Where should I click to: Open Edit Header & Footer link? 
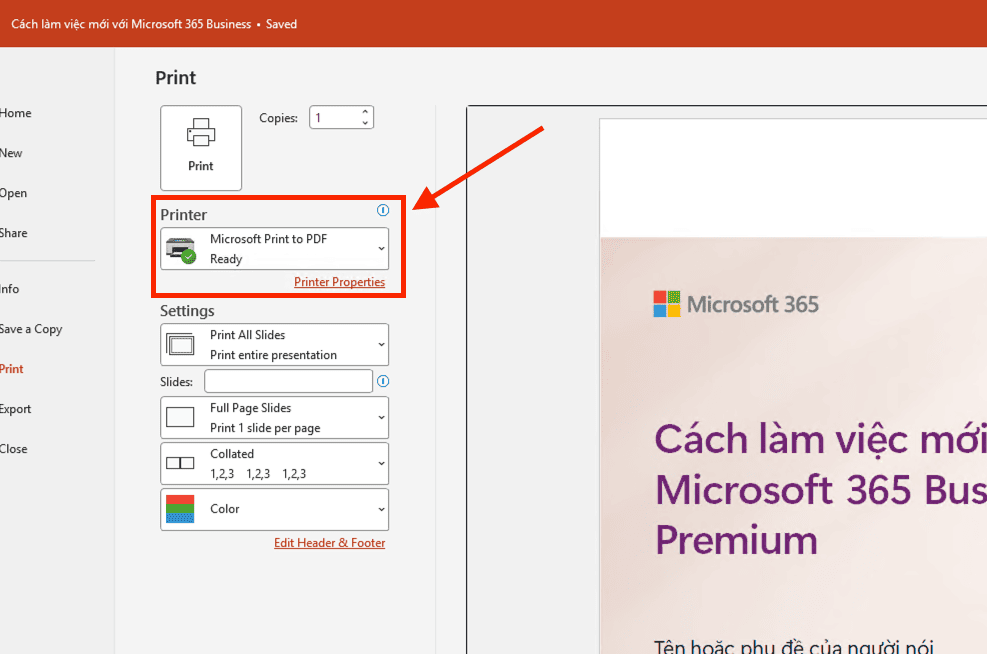329,543
